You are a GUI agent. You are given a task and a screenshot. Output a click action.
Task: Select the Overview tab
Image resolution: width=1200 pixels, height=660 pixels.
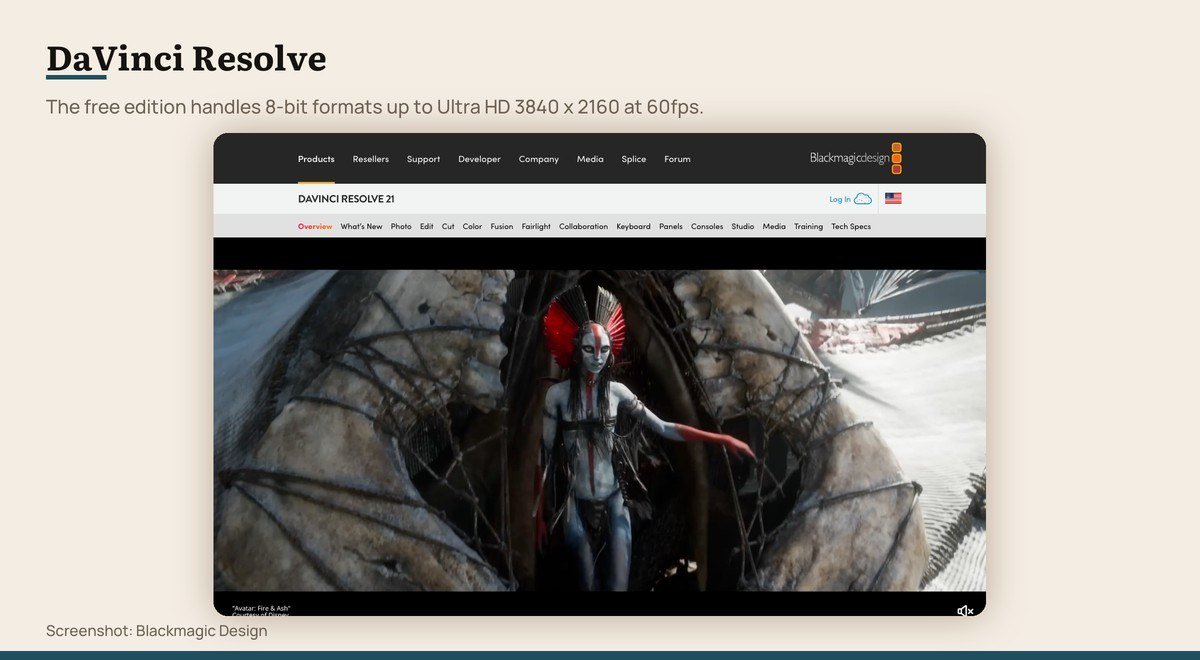click(315, 226)
